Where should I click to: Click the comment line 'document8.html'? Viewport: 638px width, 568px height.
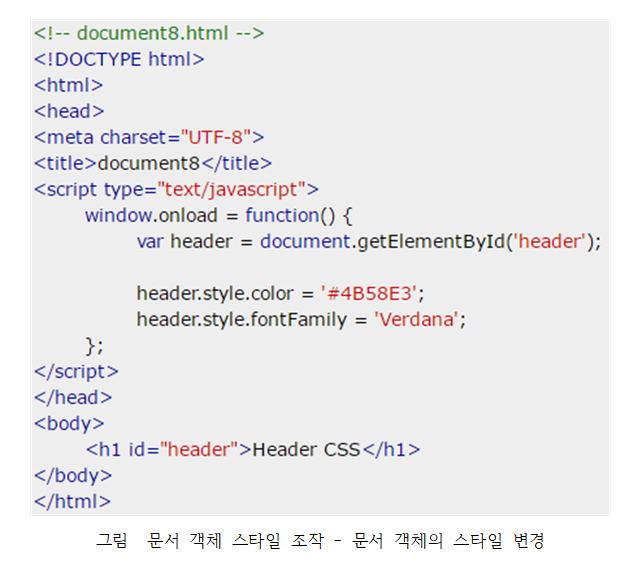[x=149, y=33]
